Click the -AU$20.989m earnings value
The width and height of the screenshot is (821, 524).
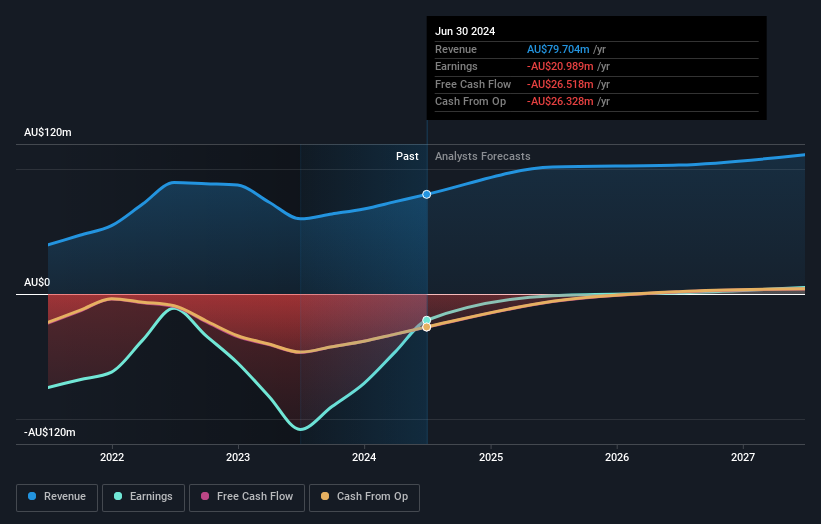(560, 66)
